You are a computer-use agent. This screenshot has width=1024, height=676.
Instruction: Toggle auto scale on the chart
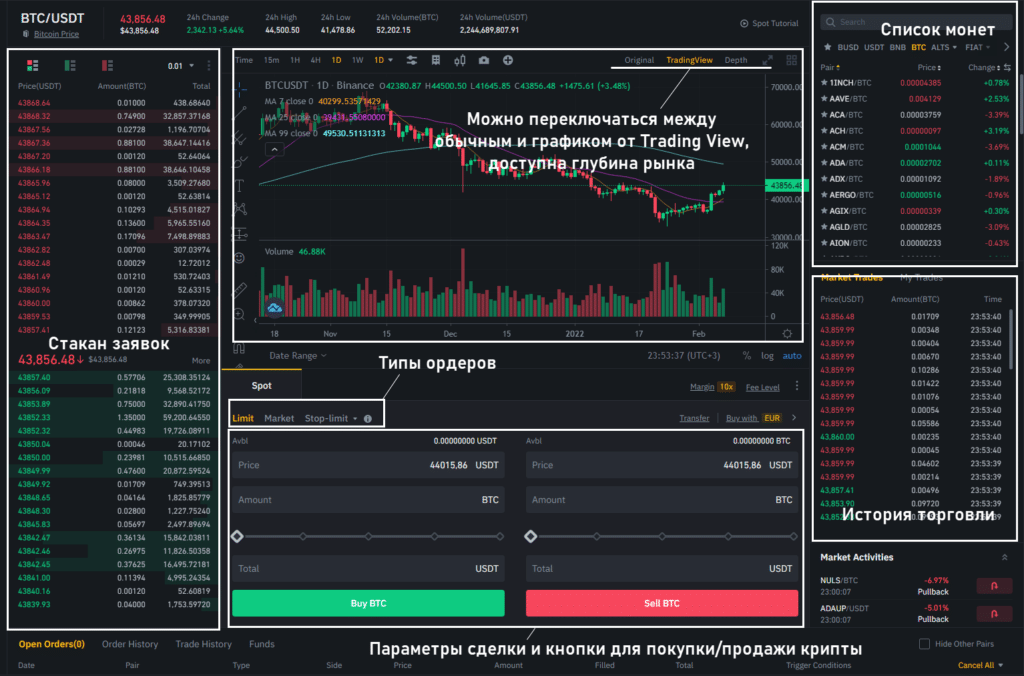791,355
